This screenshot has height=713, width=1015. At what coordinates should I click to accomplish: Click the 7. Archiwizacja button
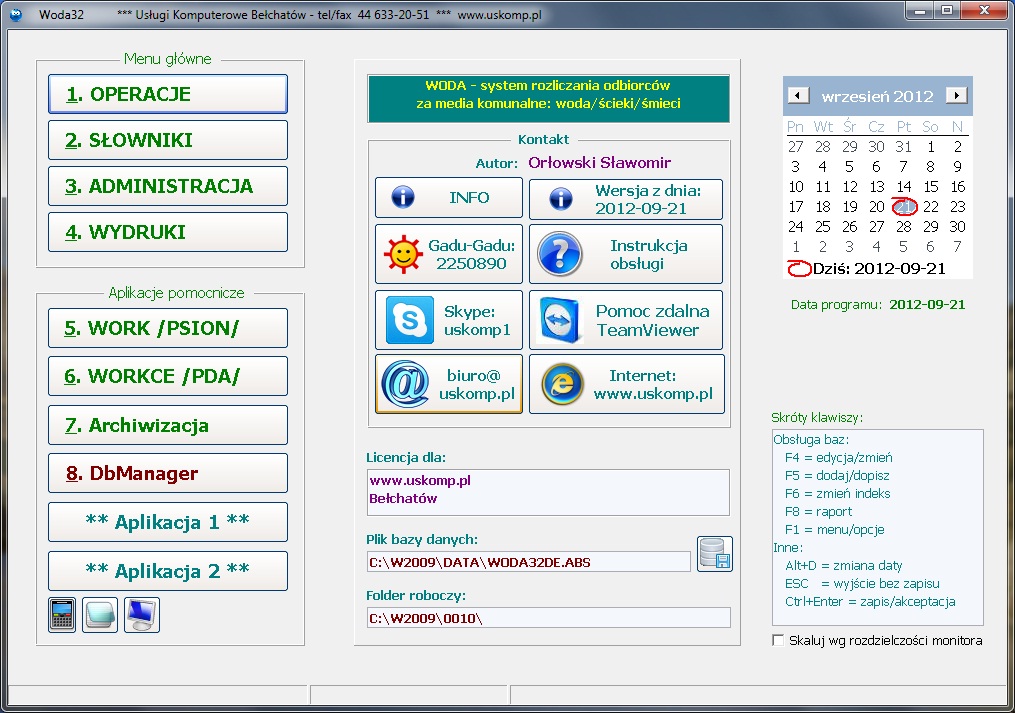(x=167, y=425)
